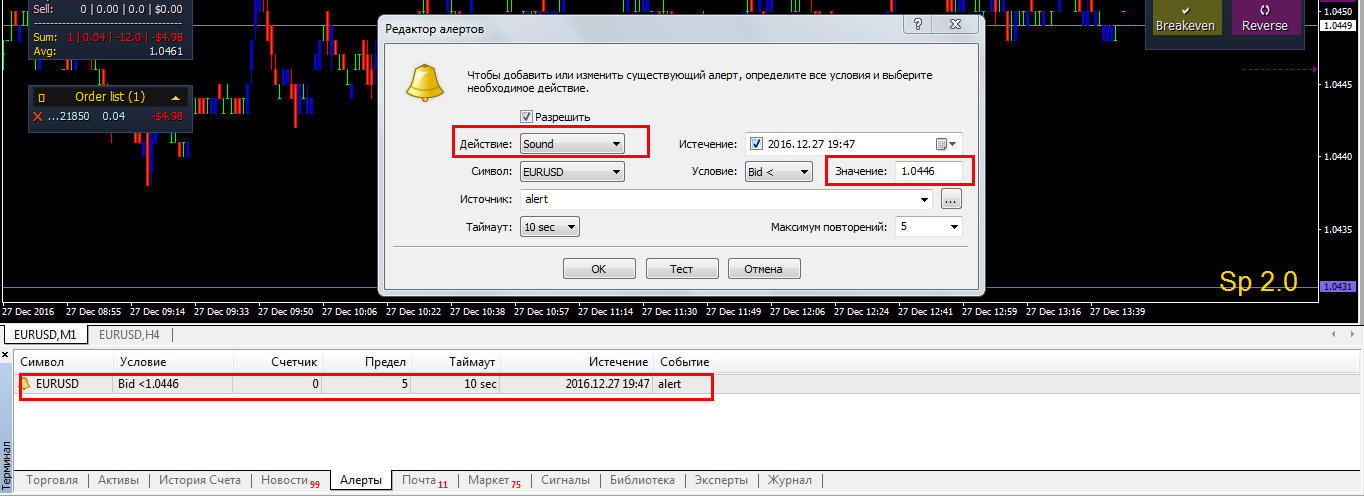Open the calendar picker for the expiration date
Image resolution: width=1364 pixels, height=497 pixels.
[946, 144]
